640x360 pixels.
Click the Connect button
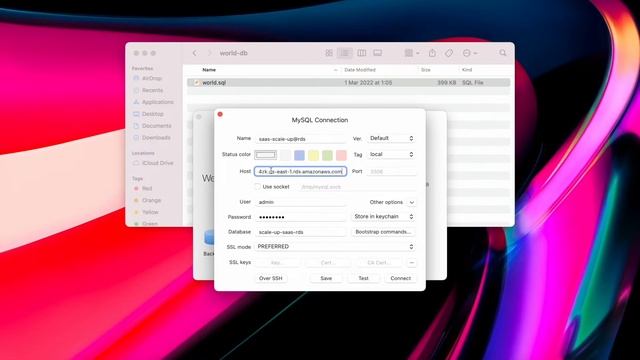coord(400,278)
